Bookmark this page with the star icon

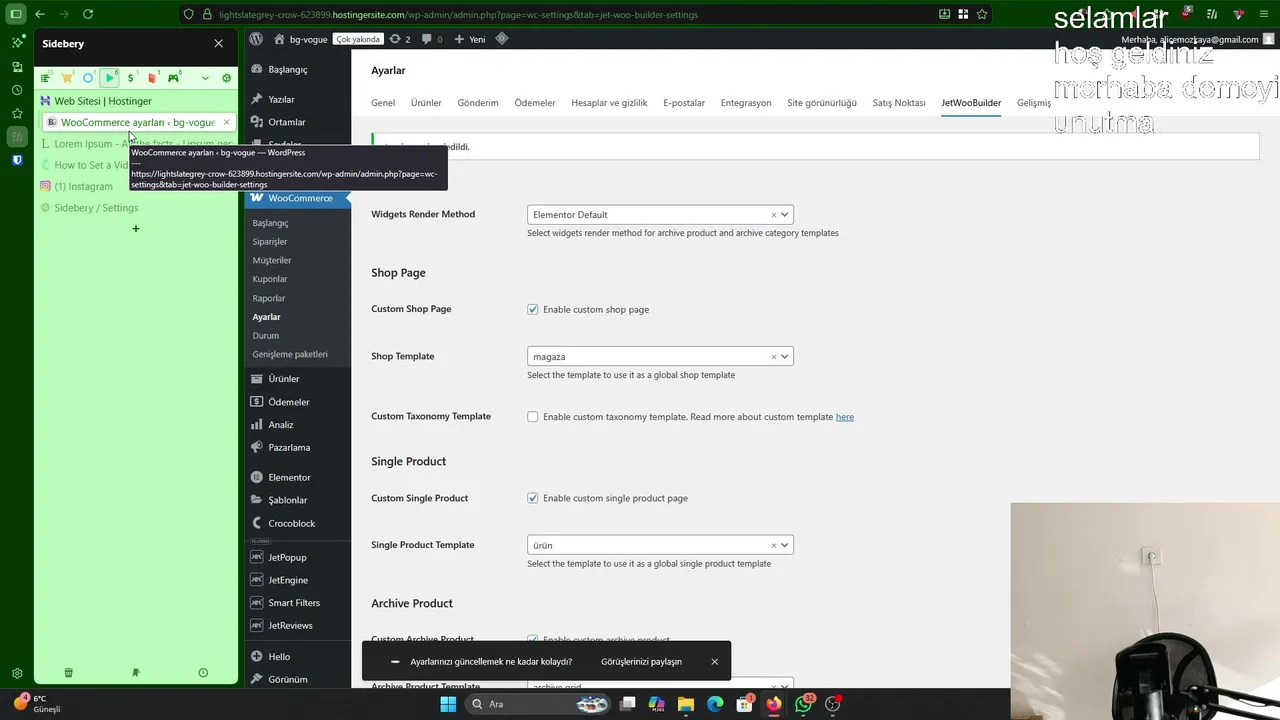982,14
